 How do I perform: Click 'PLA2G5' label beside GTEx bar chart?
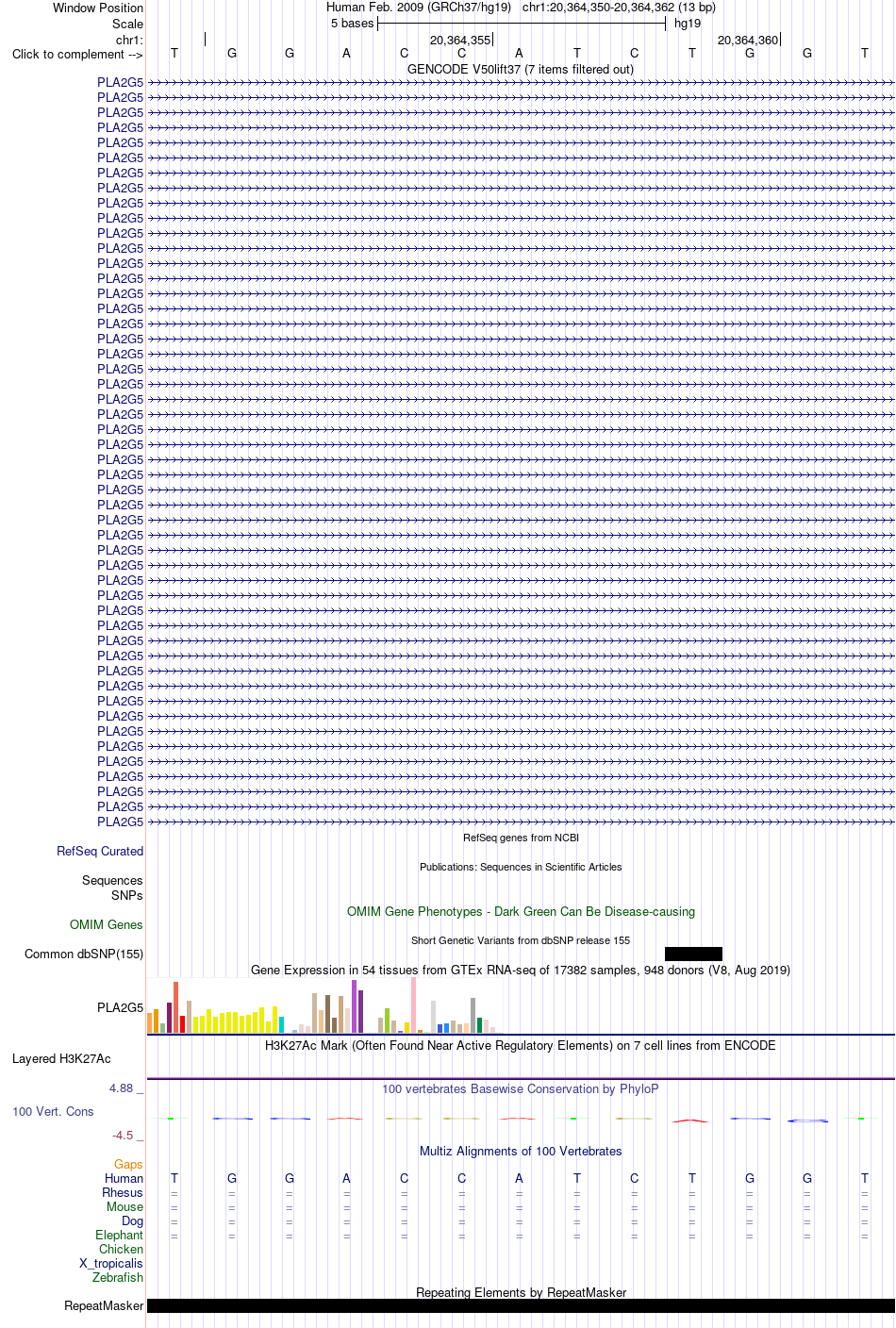click(121, 1007)
